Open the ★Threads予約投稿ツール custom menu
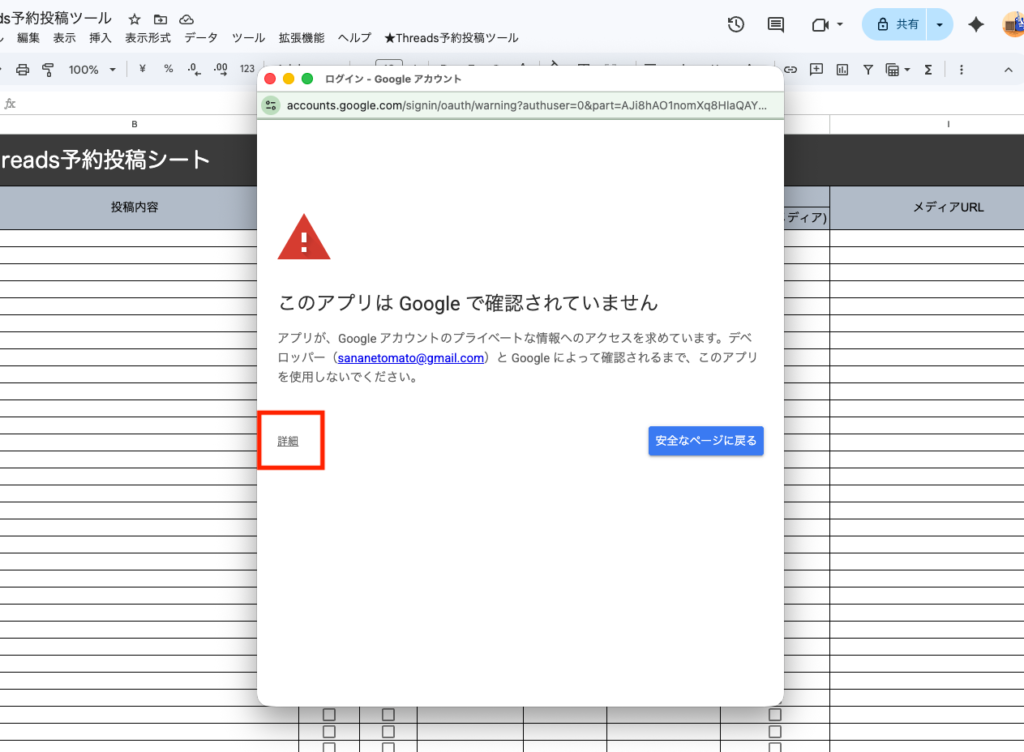1024x752 pixels. [451, 38]
